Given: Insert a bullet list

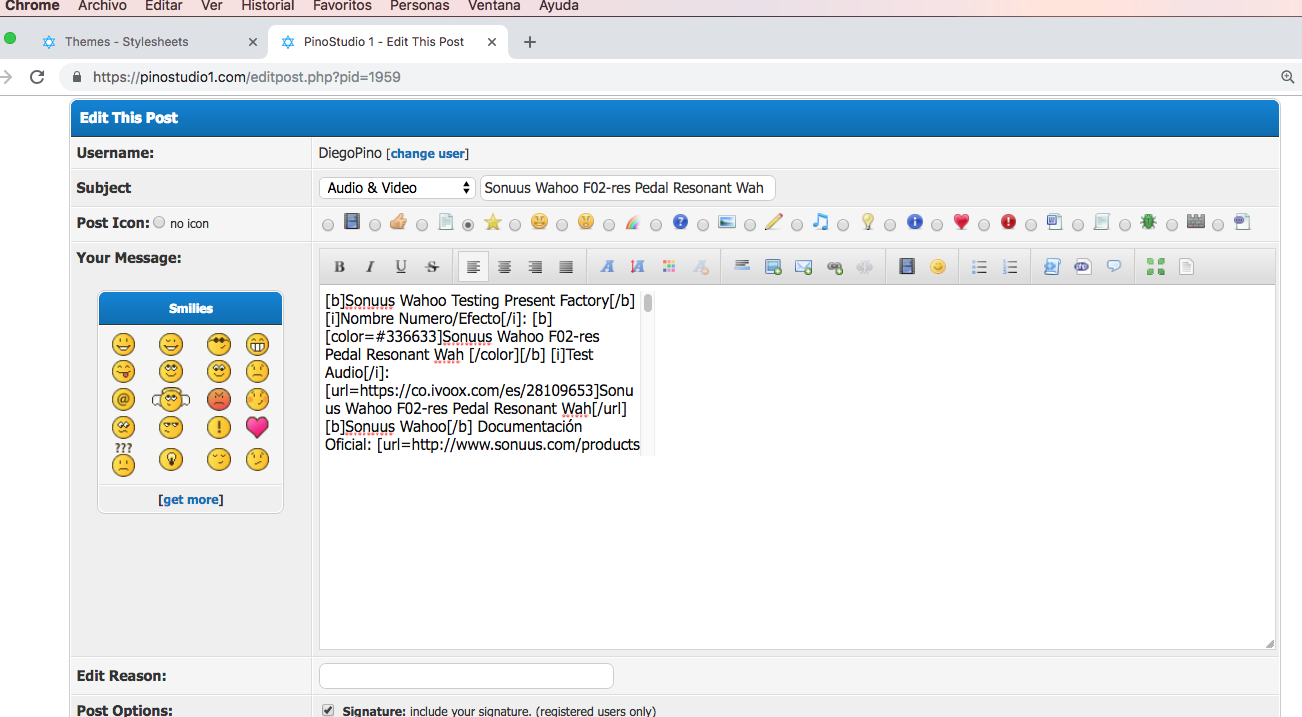Looking at the screenshot, I should (x=980, y=267).
